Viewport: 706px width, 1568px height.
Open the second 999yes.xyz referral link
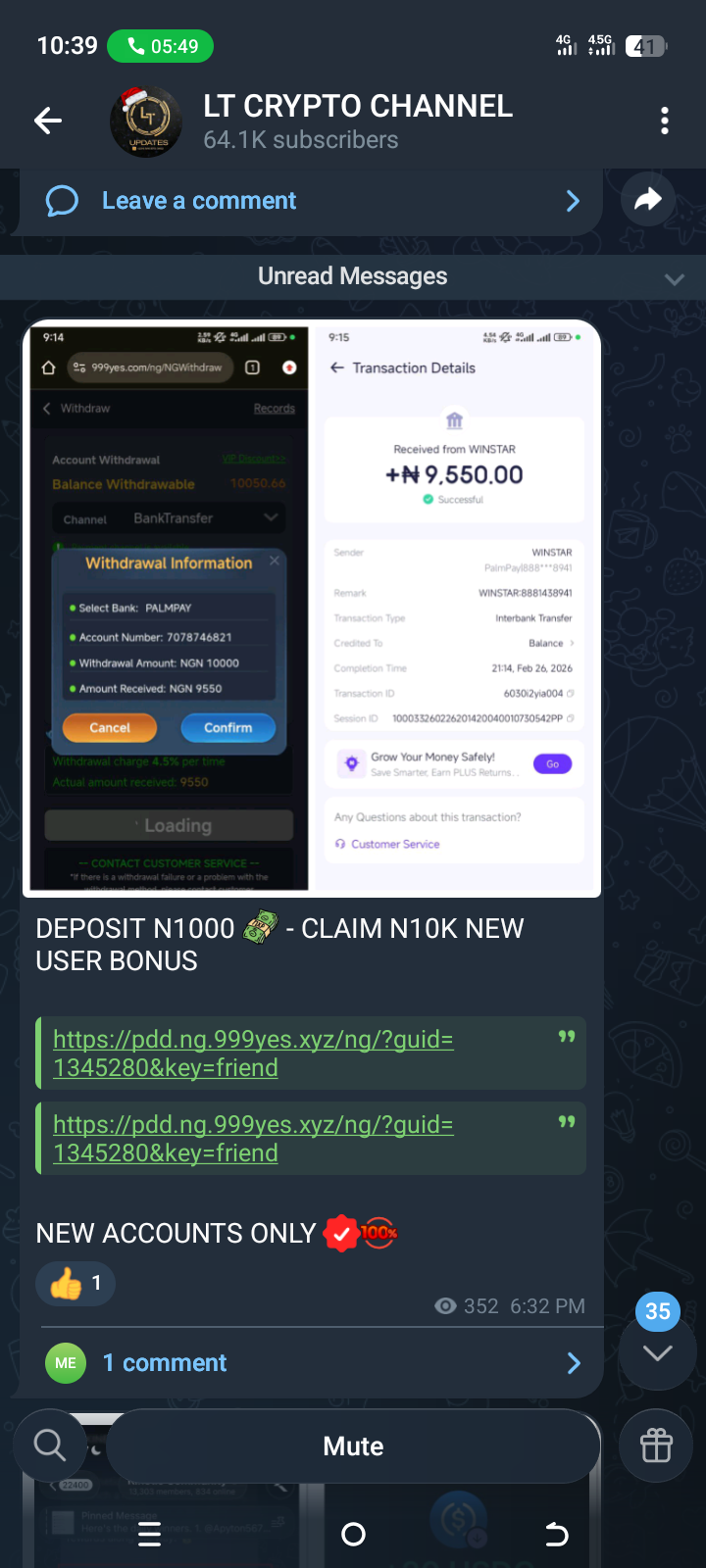(x=253, y=1139)
